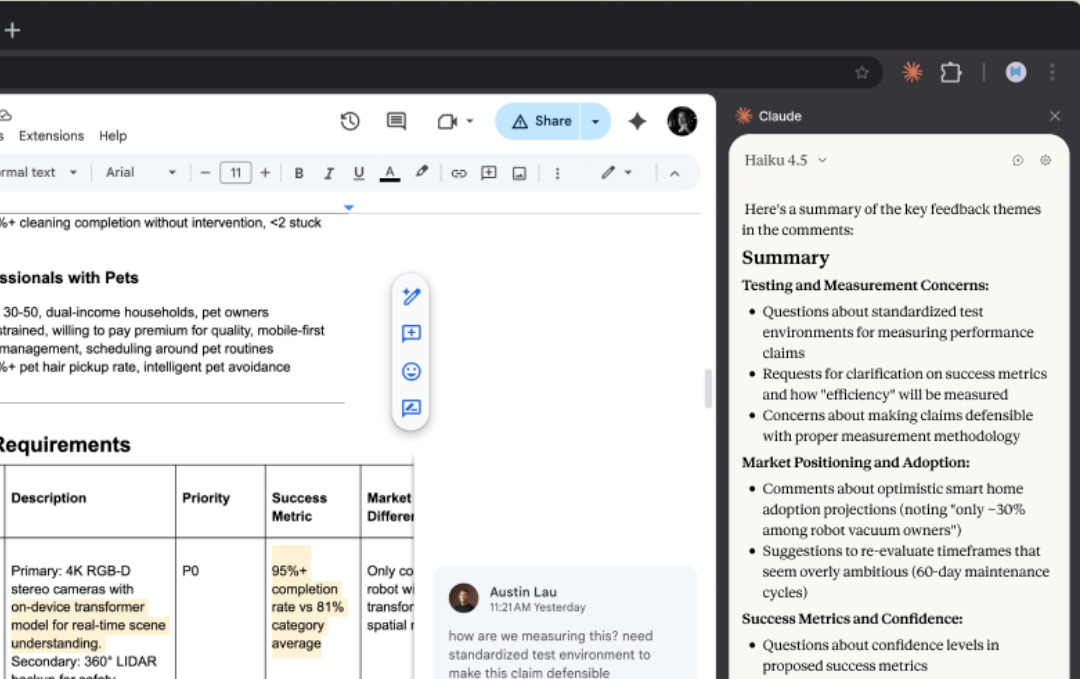Decrease the font size
Image resolution: width=1080 pixels, height=679 pixels.
(x=205, y=173)
